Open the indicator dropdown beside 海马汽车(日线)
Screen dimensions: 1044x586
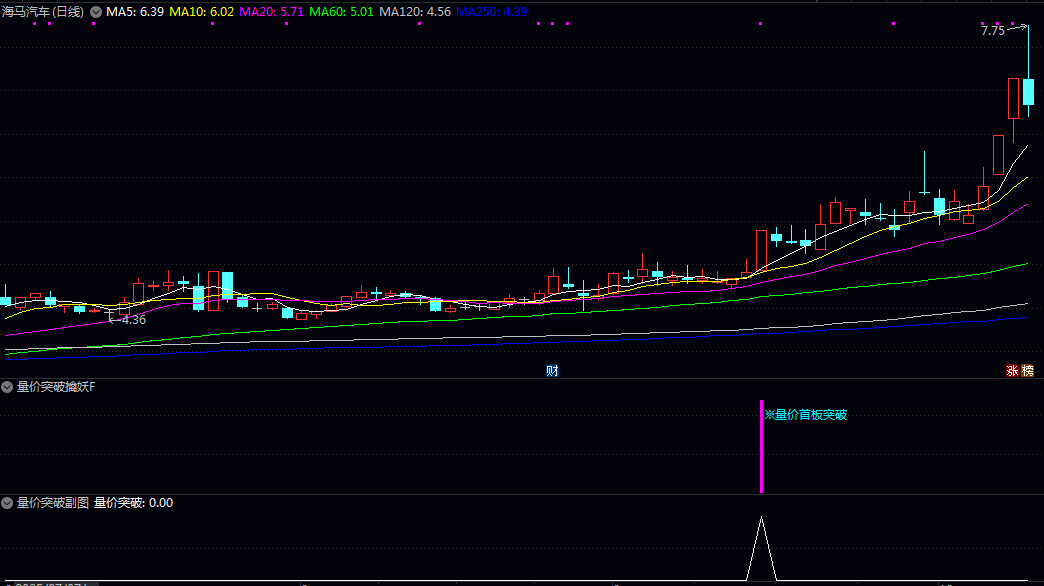(x=96, y=12)
